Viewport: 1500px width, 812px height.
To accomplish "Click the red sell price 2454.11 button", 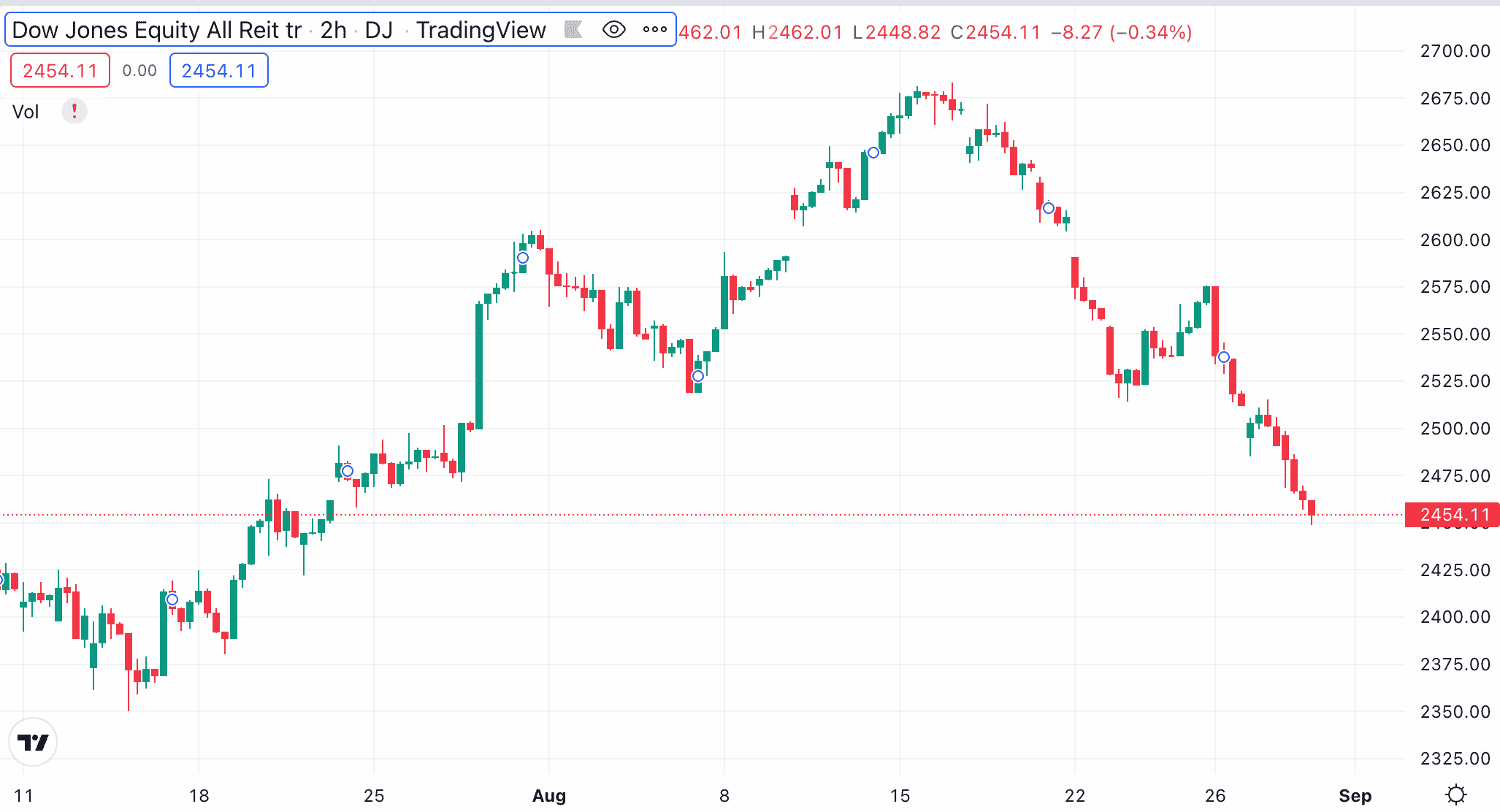I will (60, 70).
